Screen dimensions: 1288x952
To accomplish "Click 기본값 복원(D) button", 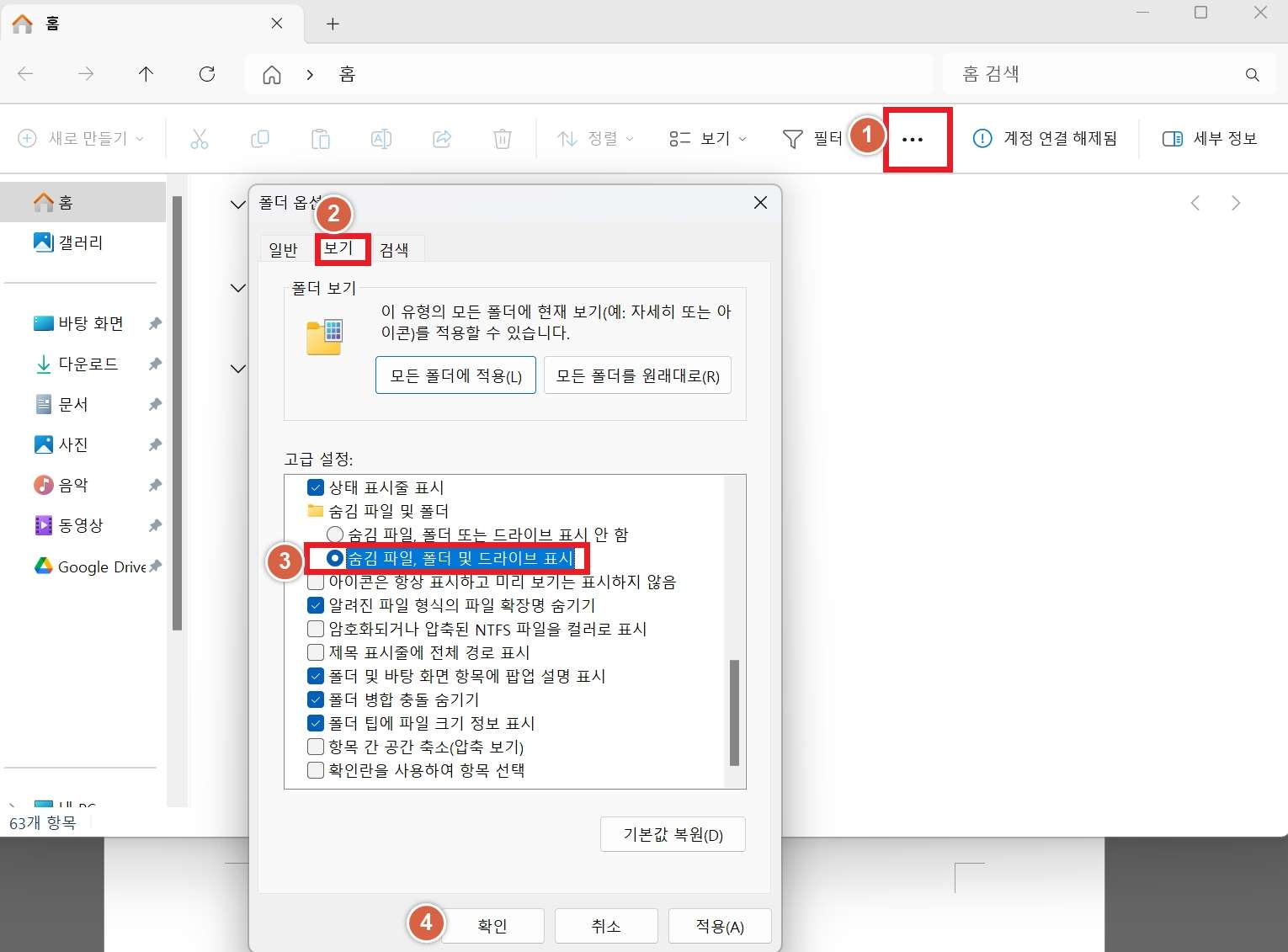I will point(673,834).
